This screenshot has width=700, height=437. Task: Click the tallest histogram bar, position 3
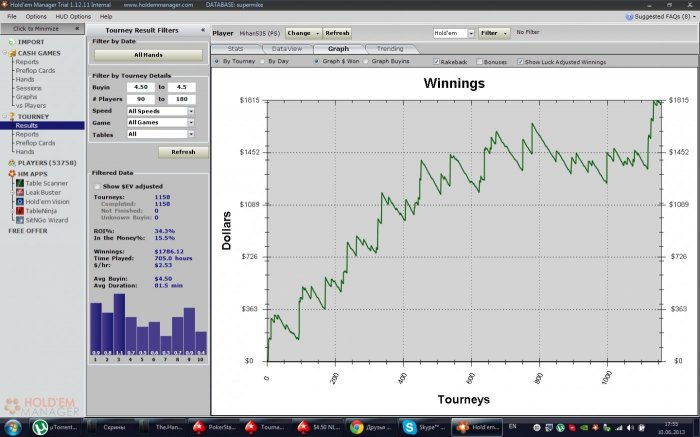(x=119, y=324)
